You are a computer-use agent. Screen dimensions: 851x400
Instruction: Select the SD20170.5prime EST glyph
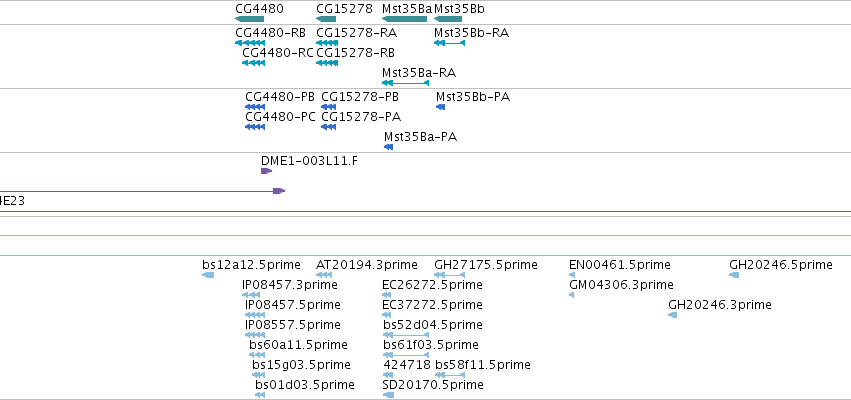[x=389, y=395]
